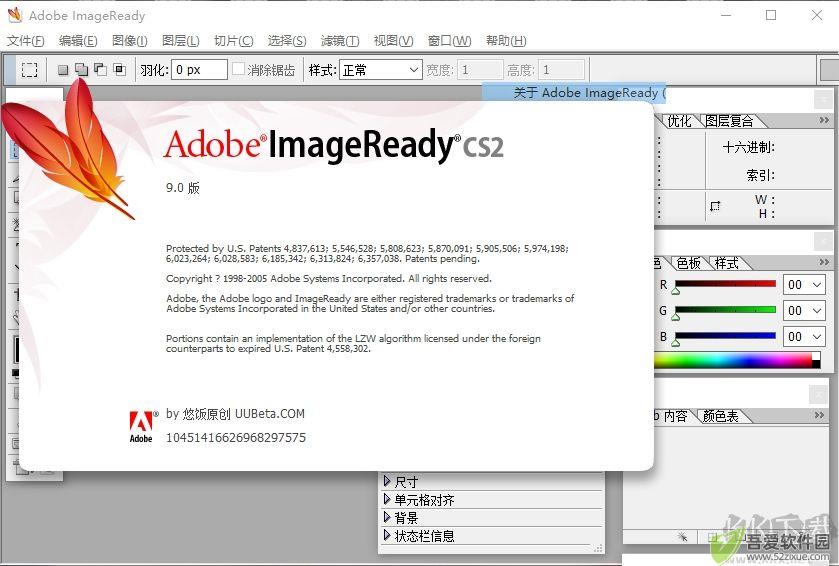The width and height of the screenshot is (839, 566).
Task: Minimize the Adobe ImageReady window
Action: click(726, 16)
